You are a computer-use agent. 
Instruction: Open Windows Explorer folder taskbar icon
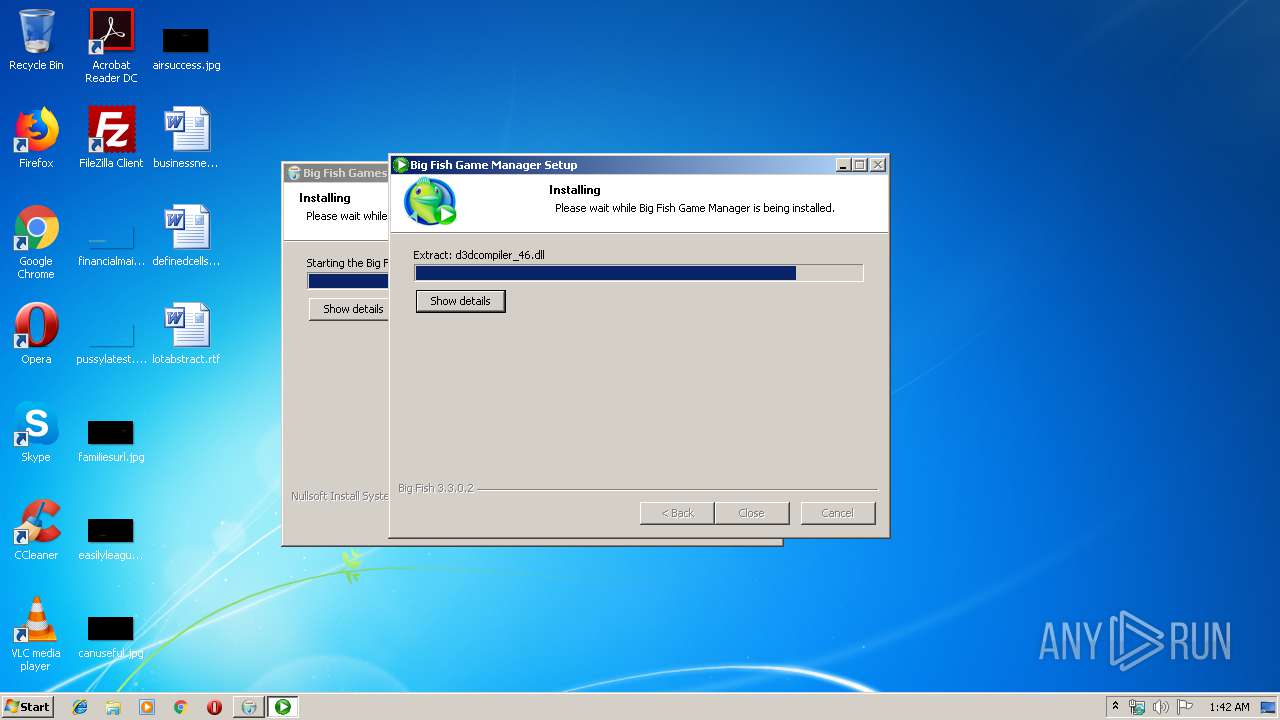click(113, 707)
